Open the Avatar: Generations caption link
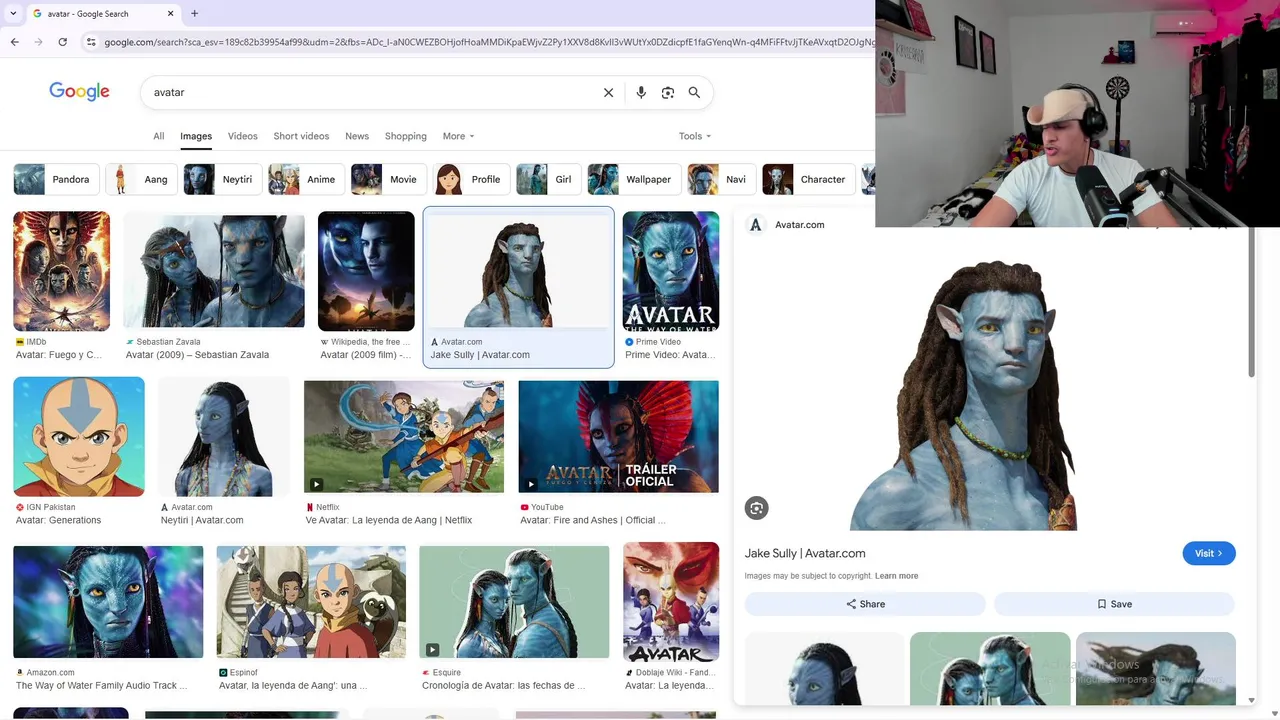 pyautogui.click(x=58, y=520)
